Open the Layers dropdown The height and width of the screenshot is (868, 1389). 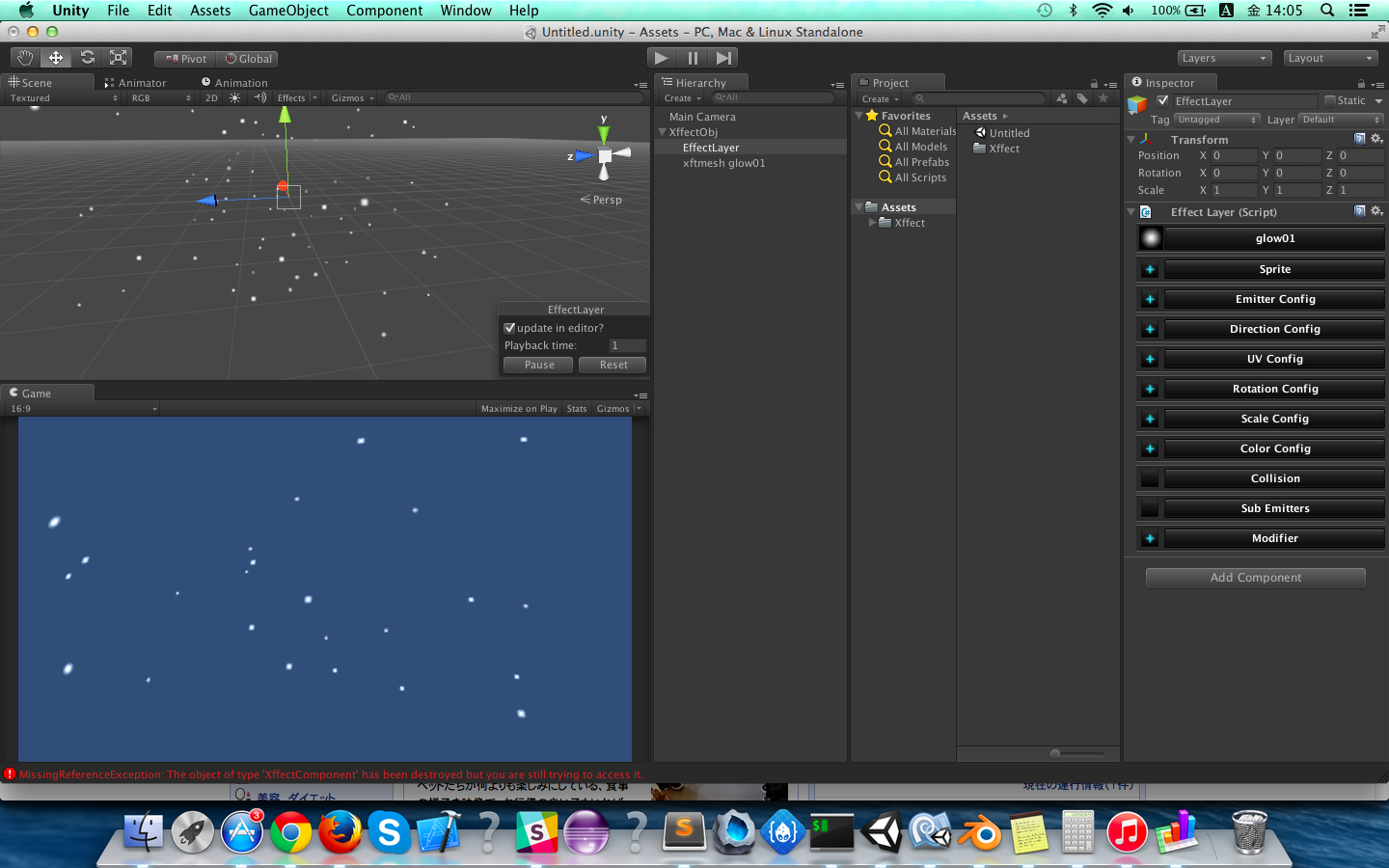click(1224, 58)
